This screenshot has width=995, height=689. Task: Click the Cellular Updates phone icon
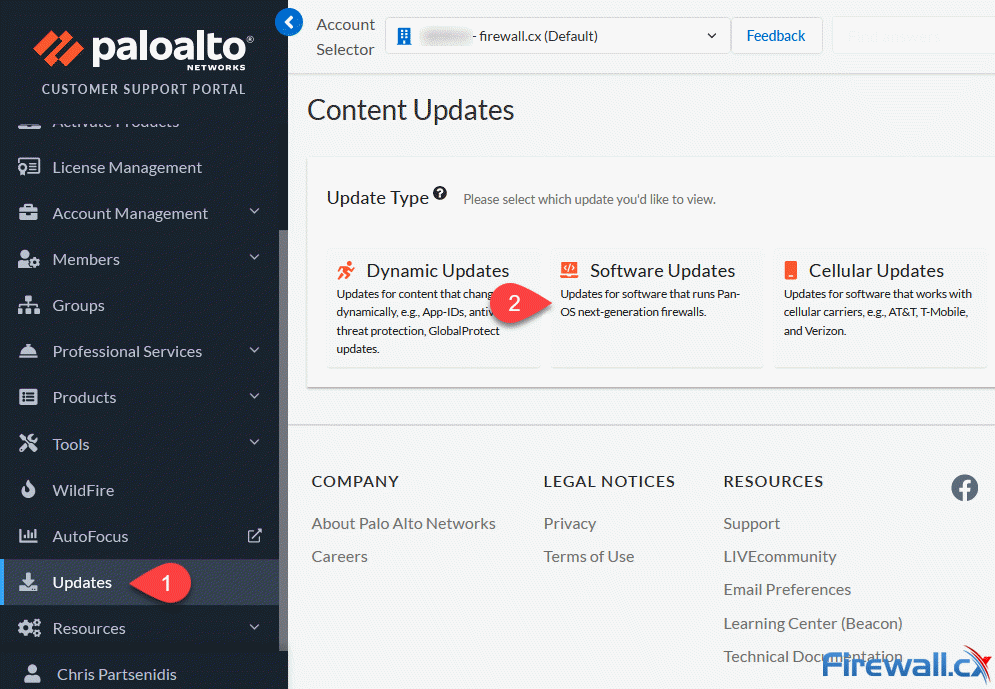tap(791, 270)
